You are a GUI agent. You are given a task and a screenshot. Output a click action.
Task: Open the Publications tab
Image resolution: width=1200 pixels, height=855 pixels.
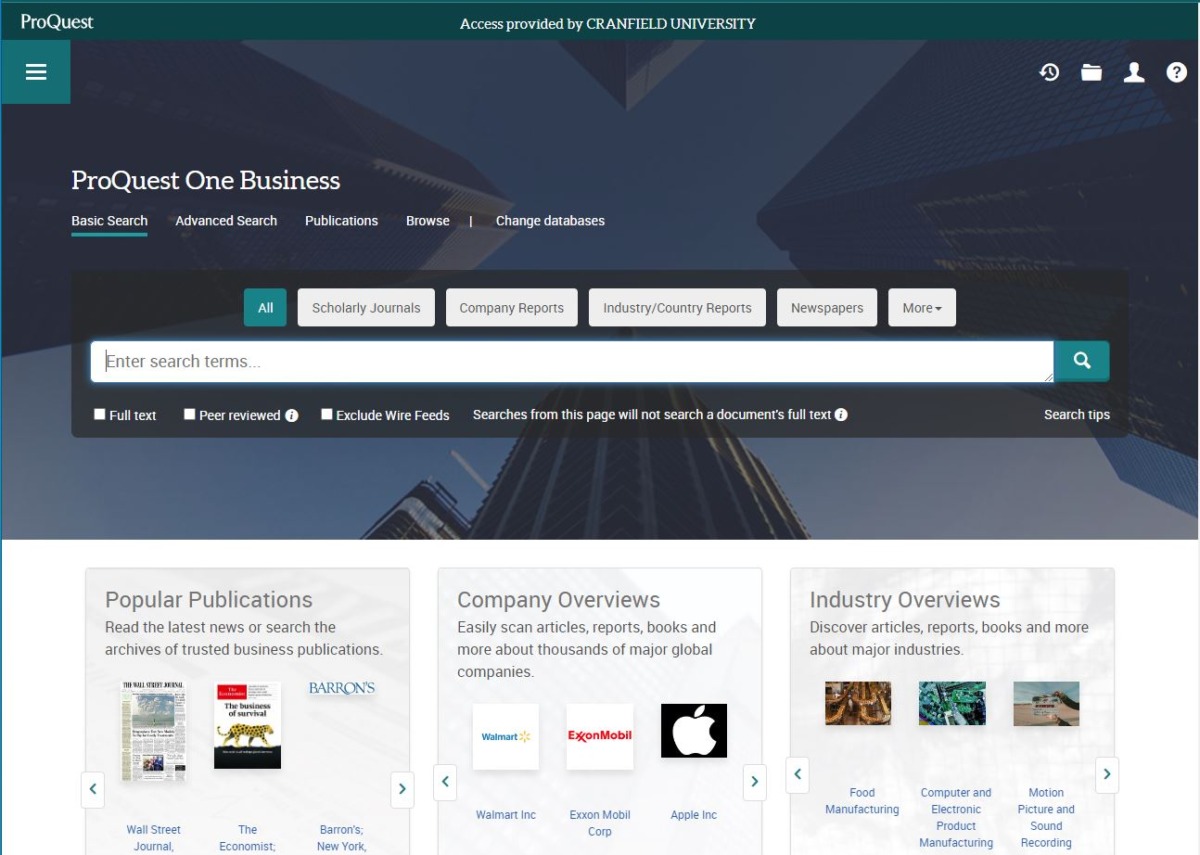pyautogui.click(x=341, y=220)
